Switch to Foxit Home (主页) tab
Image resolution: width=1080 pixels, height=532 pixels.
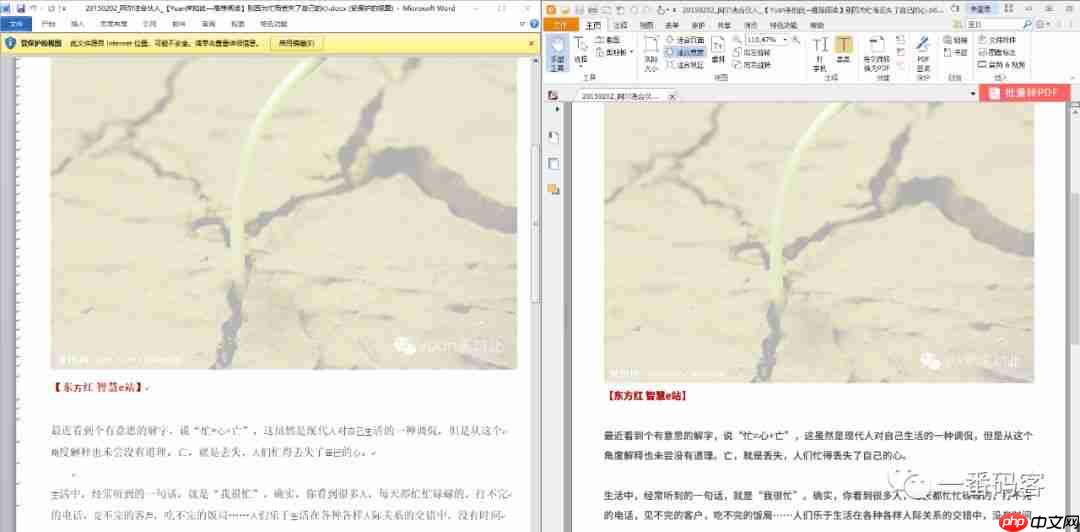pyautogui.click(x=593, y=25)
